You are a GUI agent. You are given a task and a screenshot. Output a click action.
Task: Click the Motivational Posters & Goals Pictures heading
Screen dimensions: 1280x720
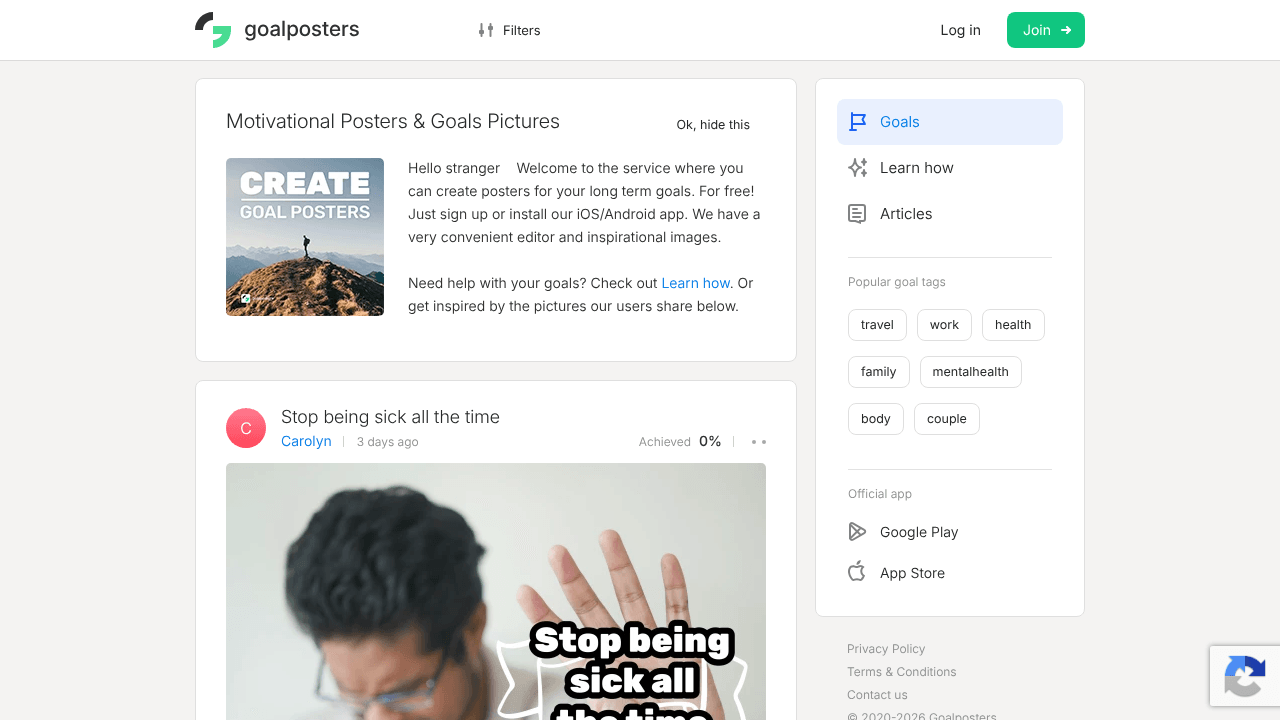pos(393,121)
